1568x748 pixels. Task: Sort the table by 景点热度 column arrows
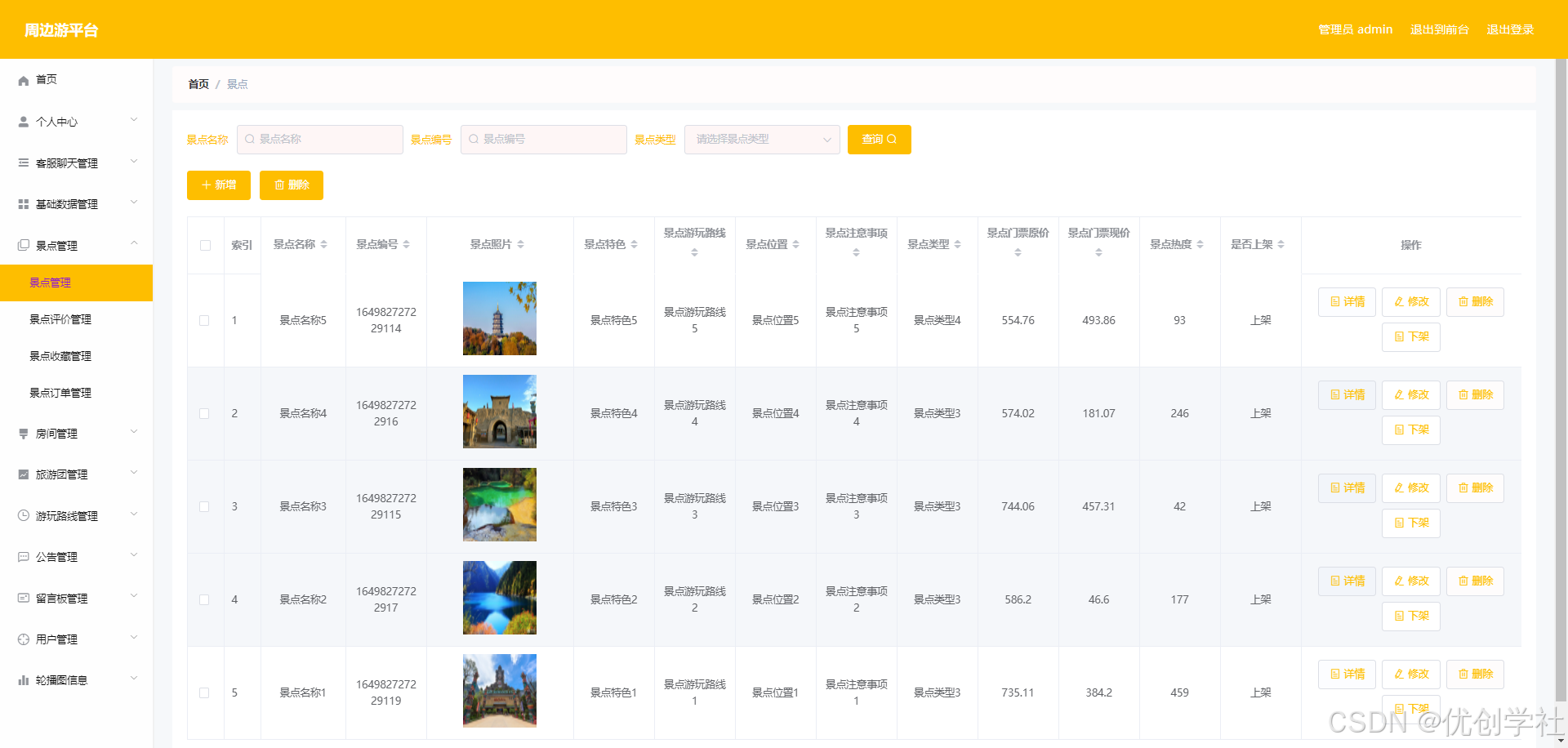point(1200,244)
